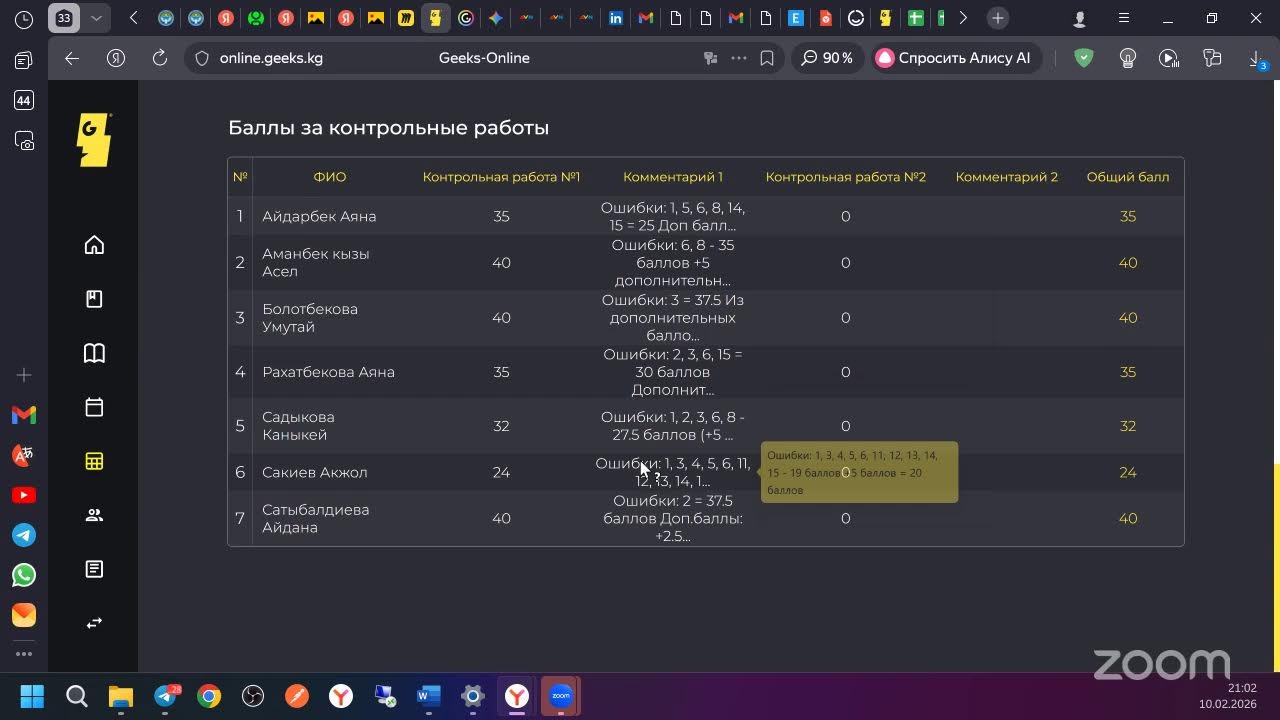This screenshot has width=1280, height=720.
Task: Open the open-book icon in Geeks sidebar
Action: click(94, 353)
